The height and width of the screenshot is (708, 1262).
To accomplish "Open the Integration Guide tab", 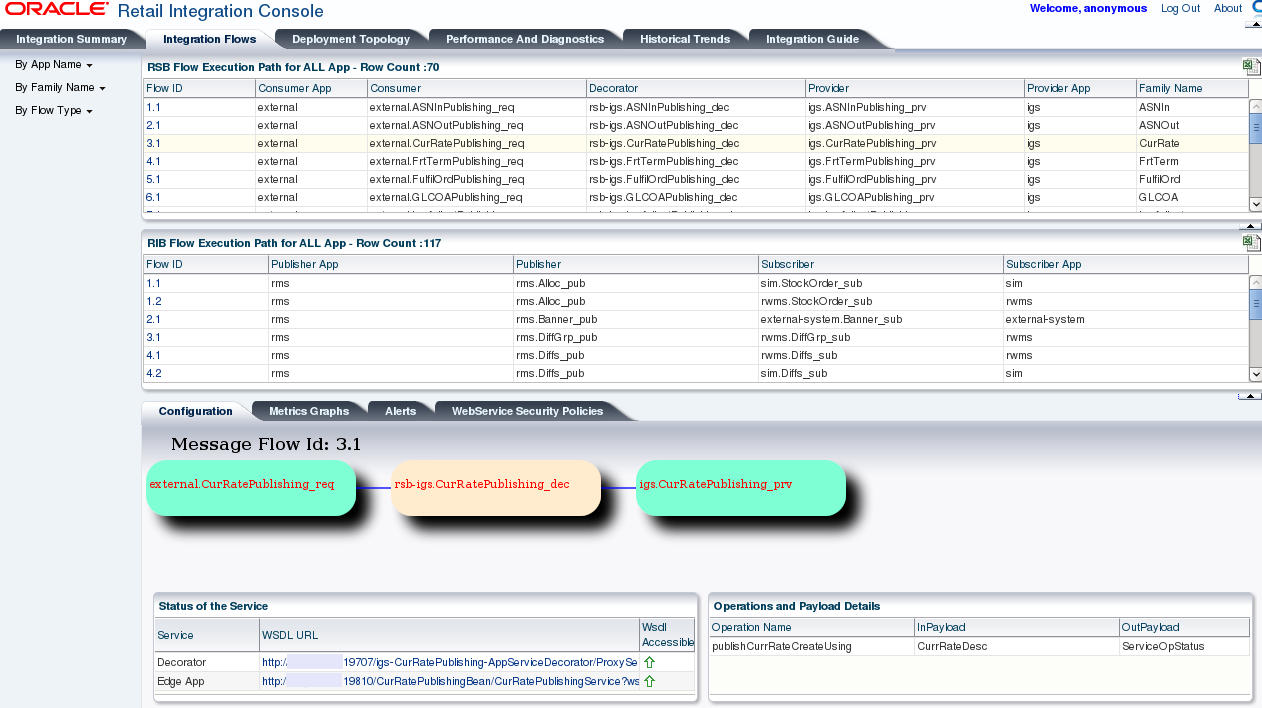I will tap(812, 39).
